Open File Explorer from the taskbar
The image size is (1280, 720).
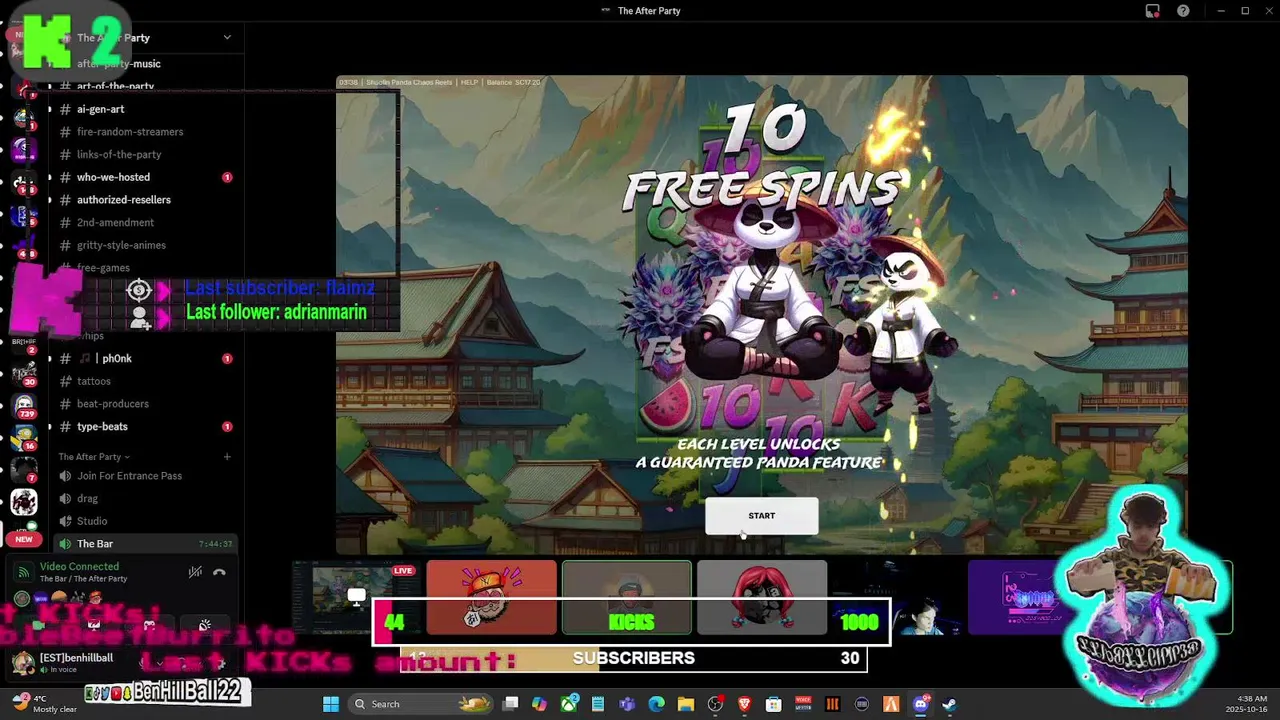[x=686, y=704]
